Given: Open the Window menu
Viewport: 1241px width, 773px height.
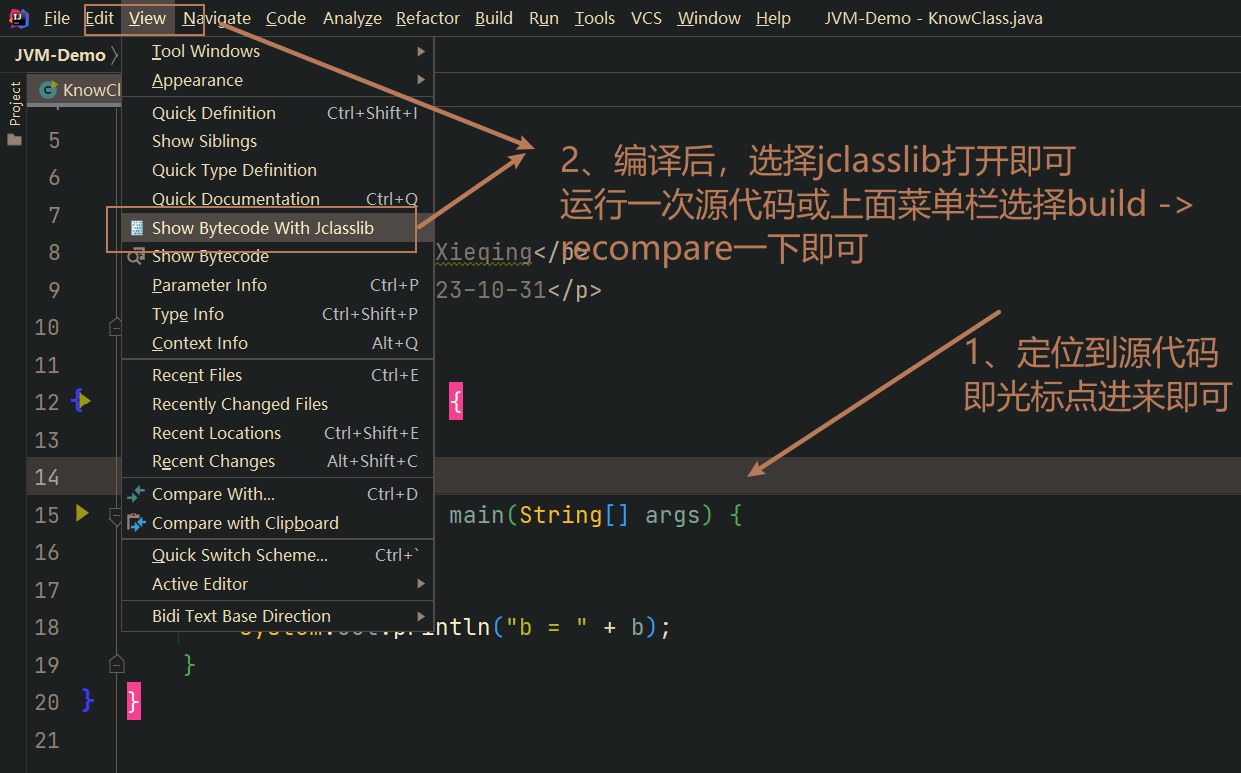Looking at the screenshot, I should point(709,18).
